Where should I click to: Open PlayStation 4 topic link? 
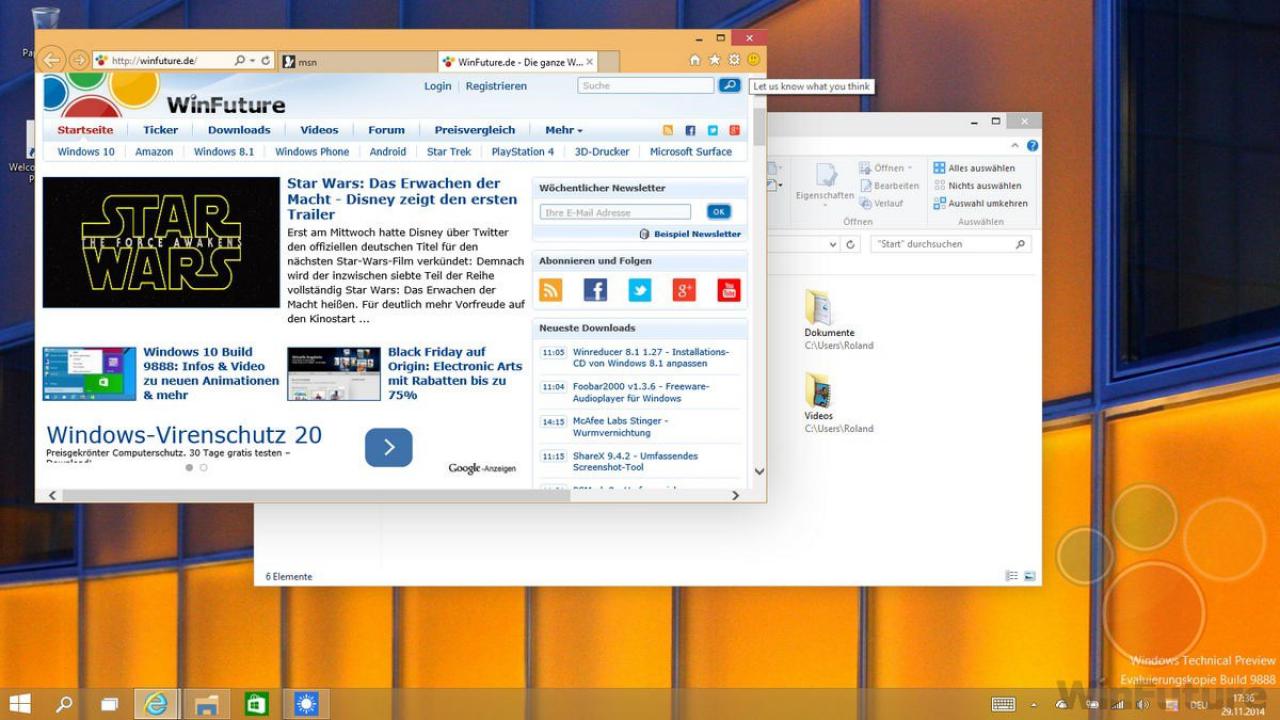(x=522, y=152)
